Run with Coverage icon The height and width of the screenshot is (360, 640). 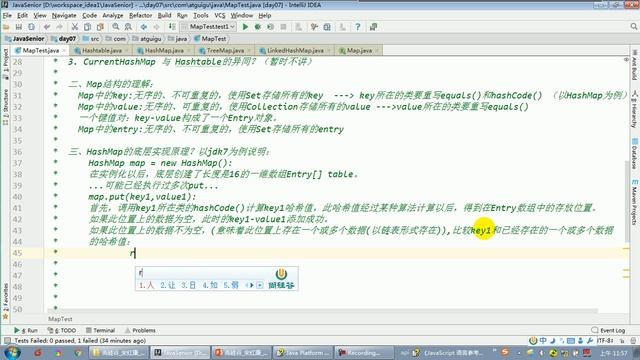pos(271,27)
